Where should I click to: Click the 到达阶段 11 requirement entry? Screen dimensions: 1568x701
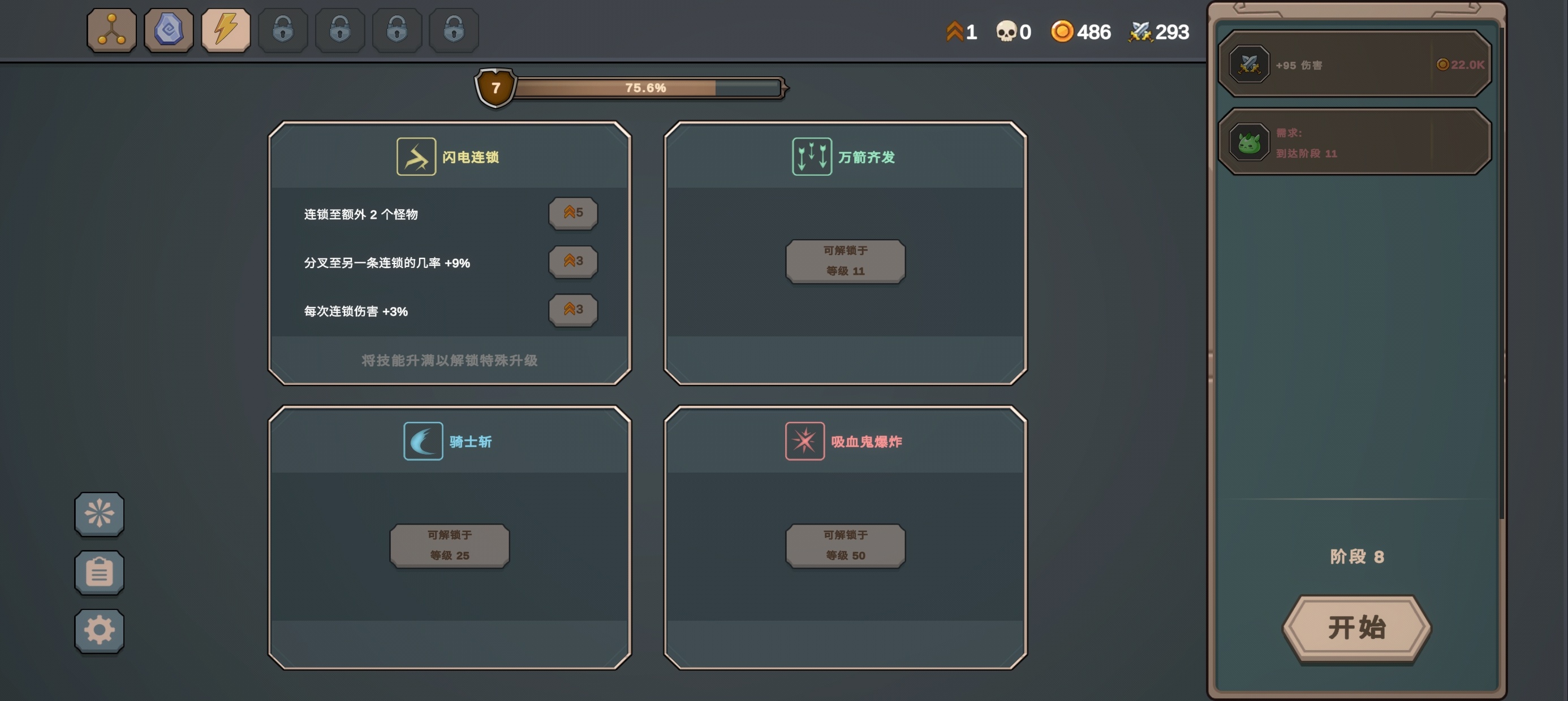point(1355,142)
